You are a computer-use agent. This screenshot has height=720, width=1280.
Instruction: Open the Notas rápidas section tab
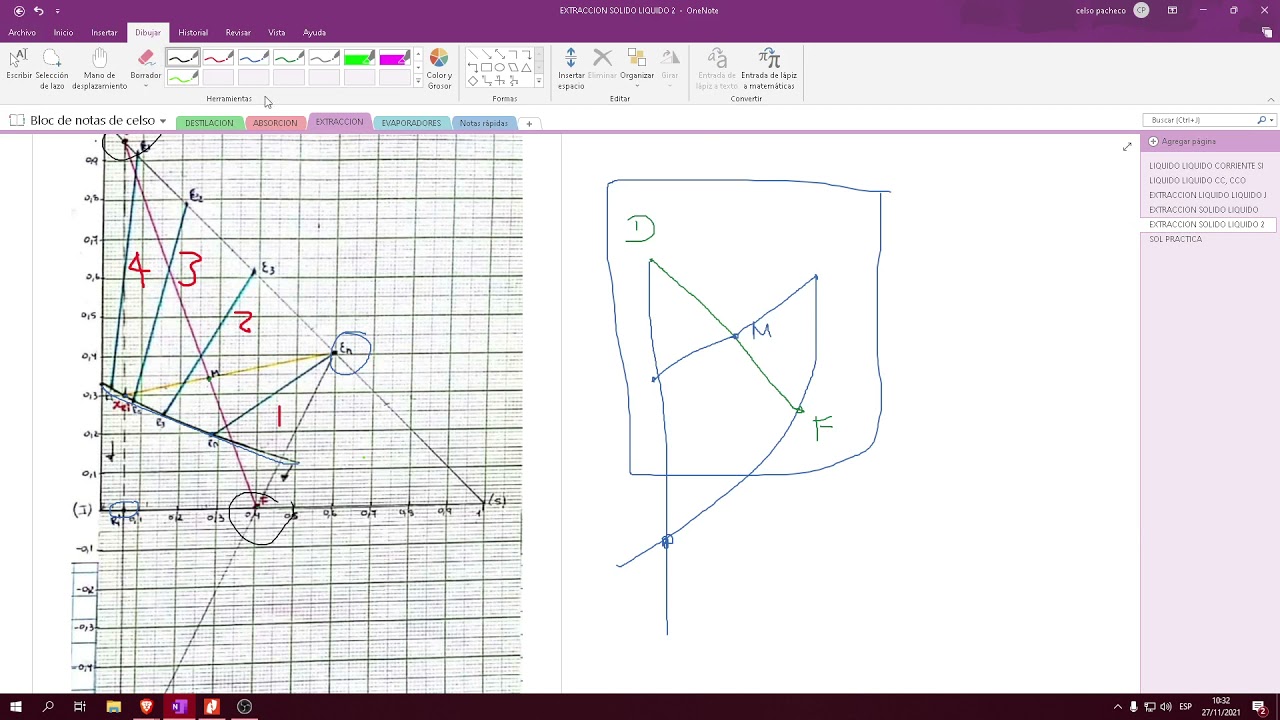484,123
